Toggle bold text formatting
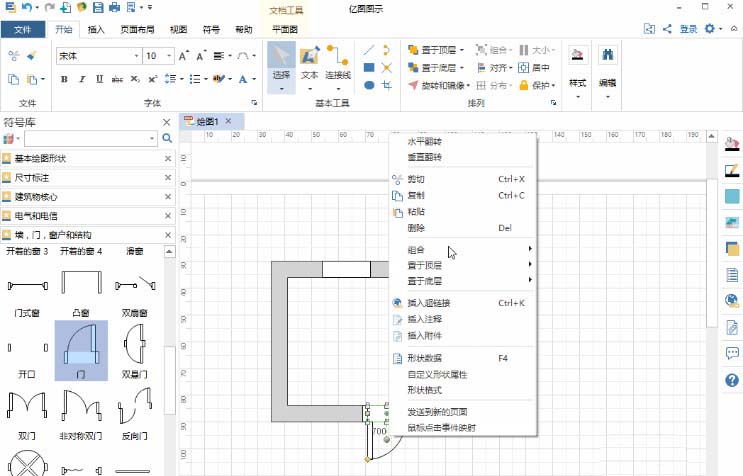 pyautogui.click(x=64, y=79)
